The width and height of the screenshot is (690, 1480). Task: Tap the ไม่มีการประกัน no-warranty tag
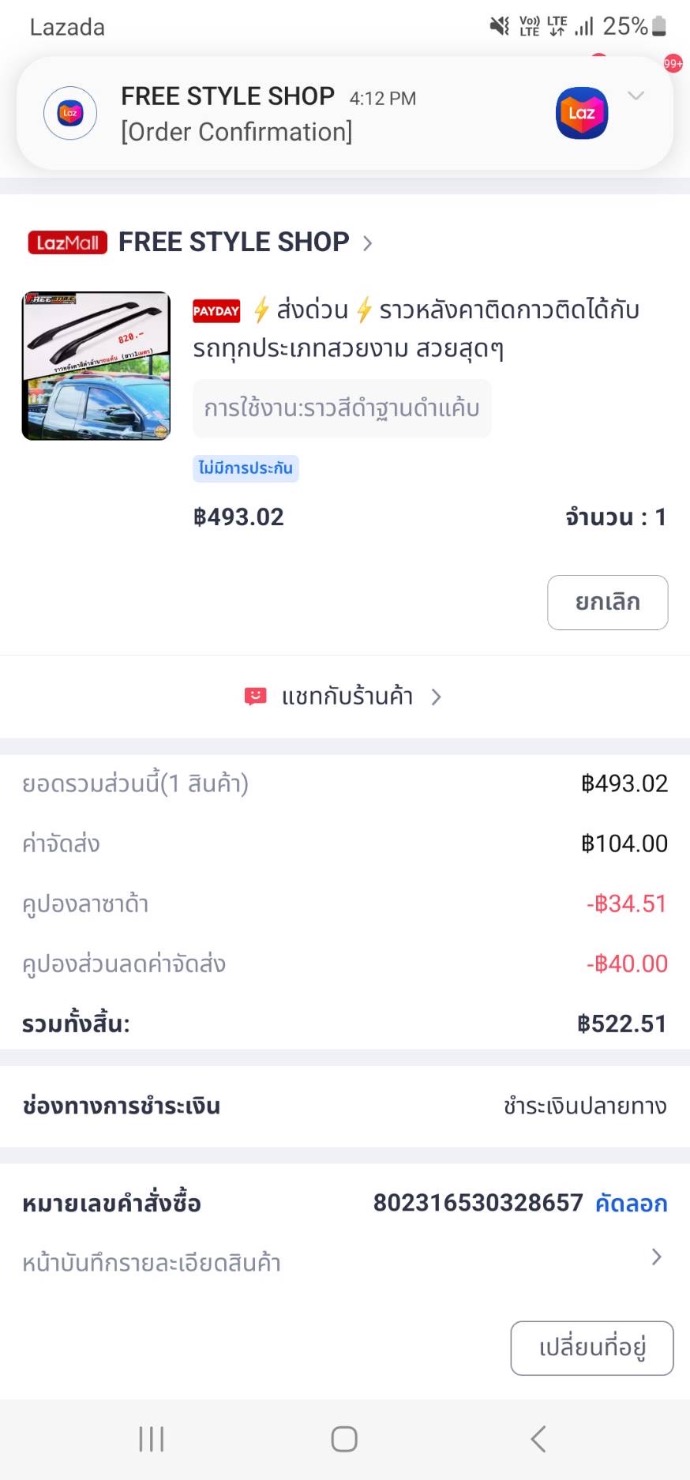[x=246, y=468]
